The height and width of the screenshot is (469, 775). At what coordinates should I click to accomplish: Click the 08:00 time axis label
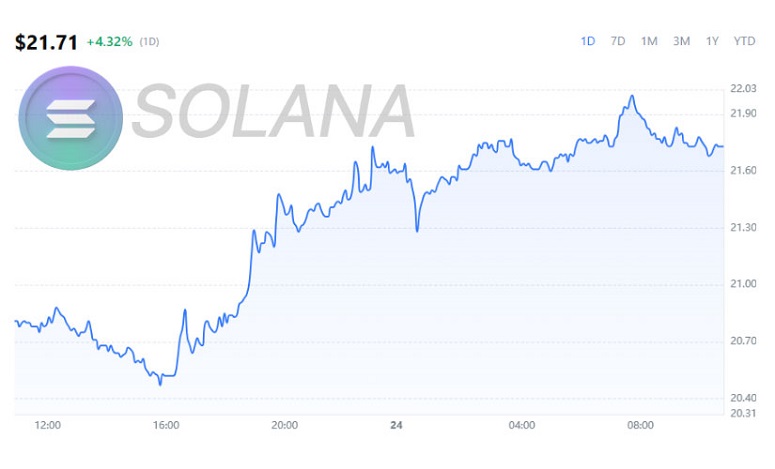click(640, 425)
